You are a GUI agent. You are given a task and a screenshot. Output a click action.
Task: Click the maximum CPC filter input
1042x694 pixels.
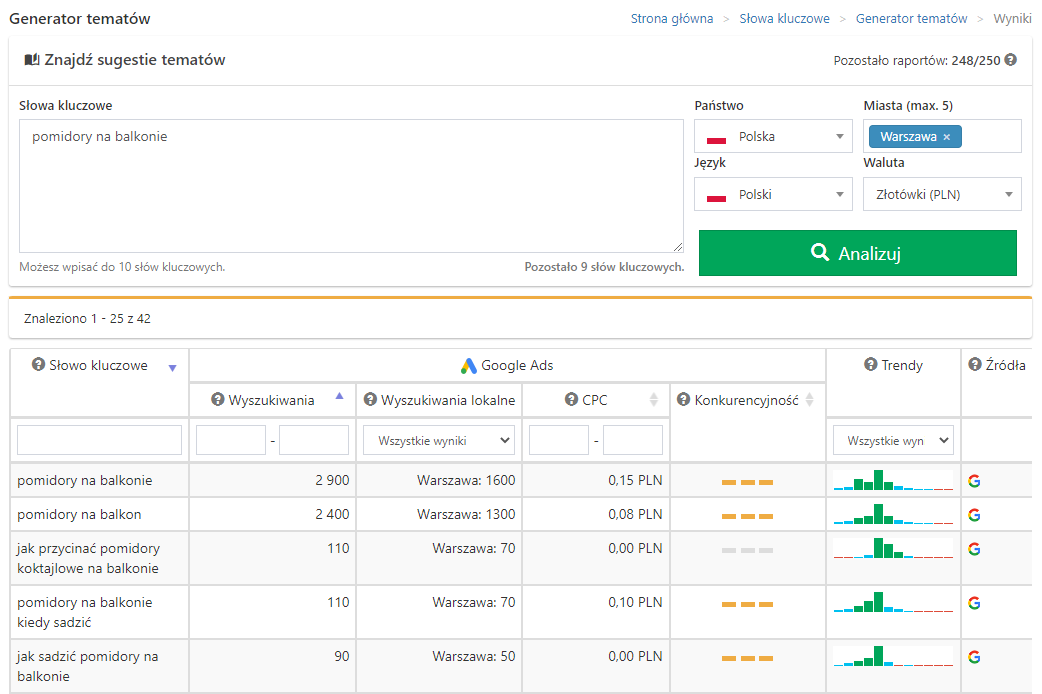point(633,440)
